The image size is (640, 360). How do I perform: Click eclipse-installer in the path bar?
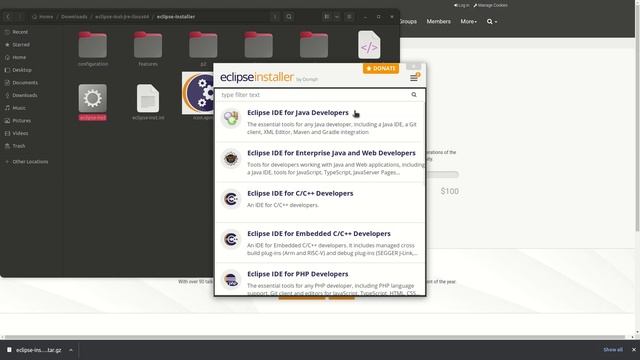click(176, 17)
